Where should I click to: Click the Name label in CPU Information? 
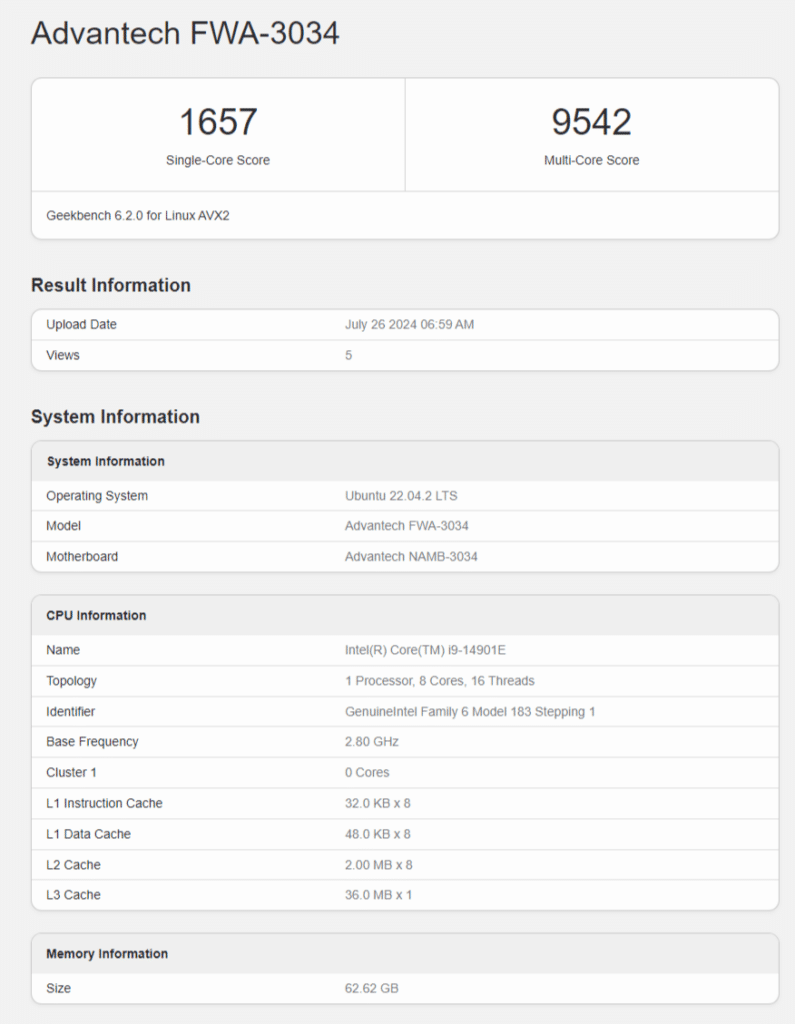click(x=63, y=650)
